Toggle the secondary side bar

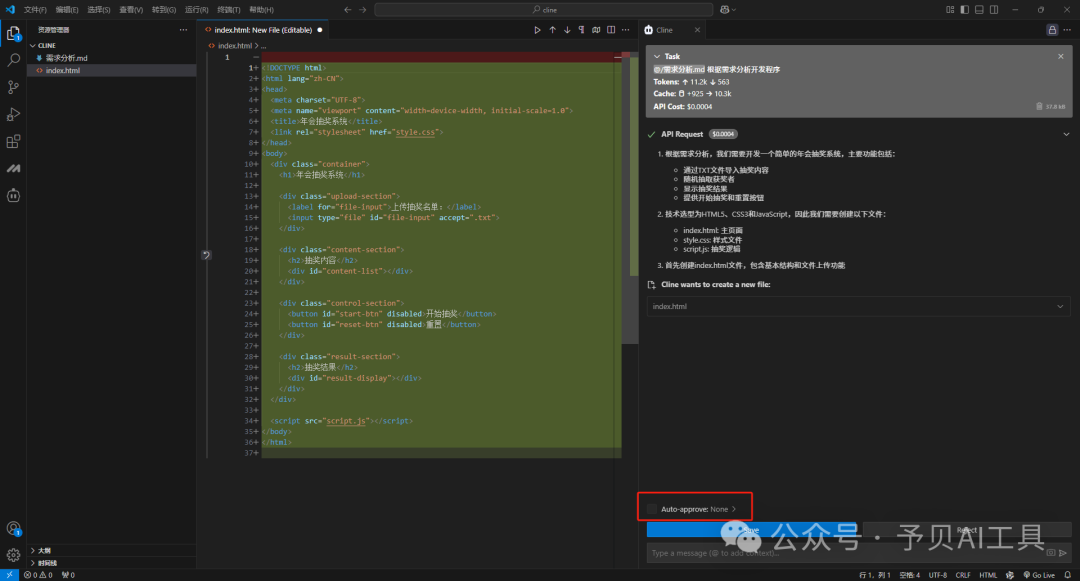[x=994, y=10]
